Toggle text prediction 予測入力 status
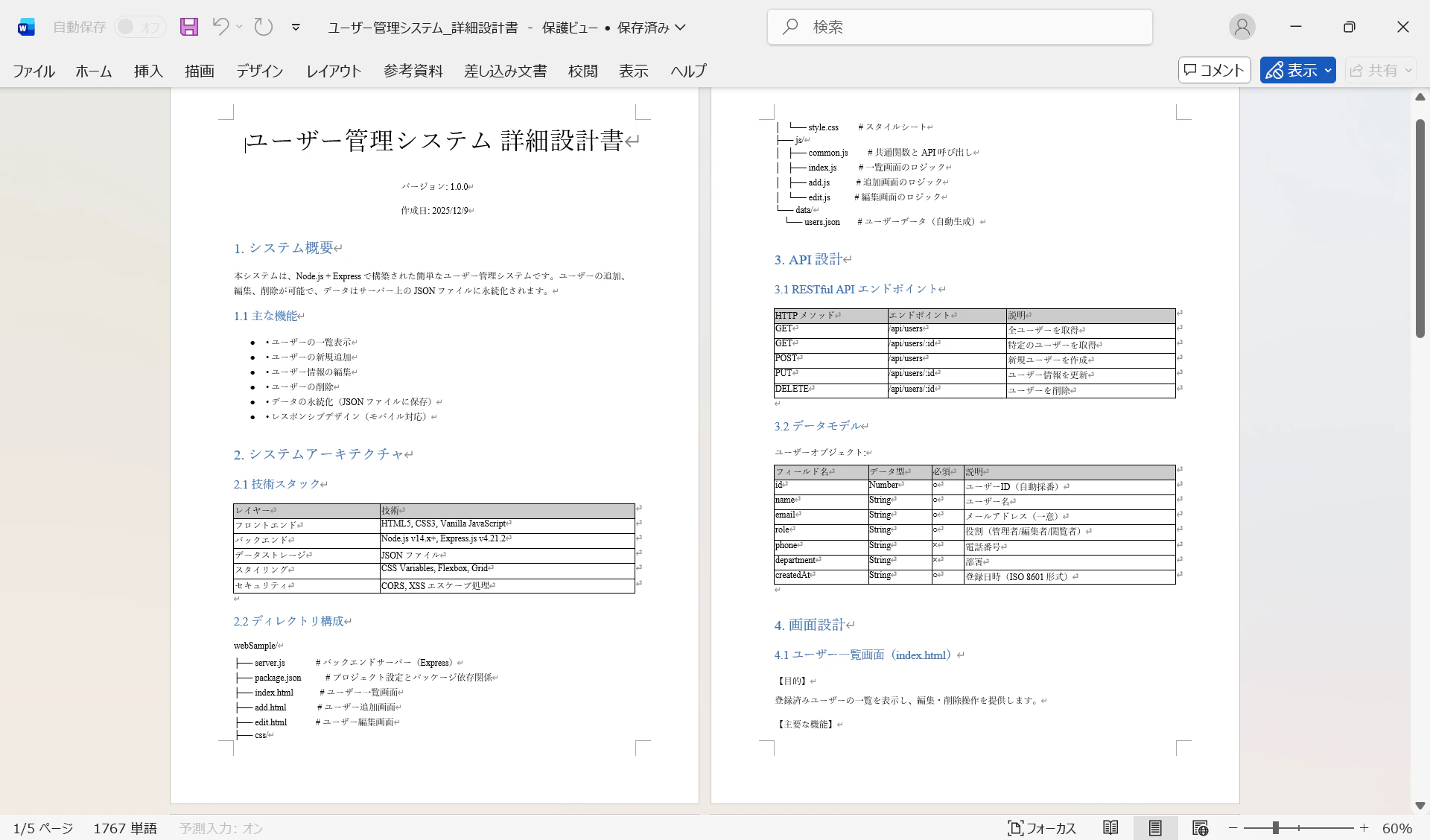This screenshot has width=1430, height=840. tap(221, 828)
